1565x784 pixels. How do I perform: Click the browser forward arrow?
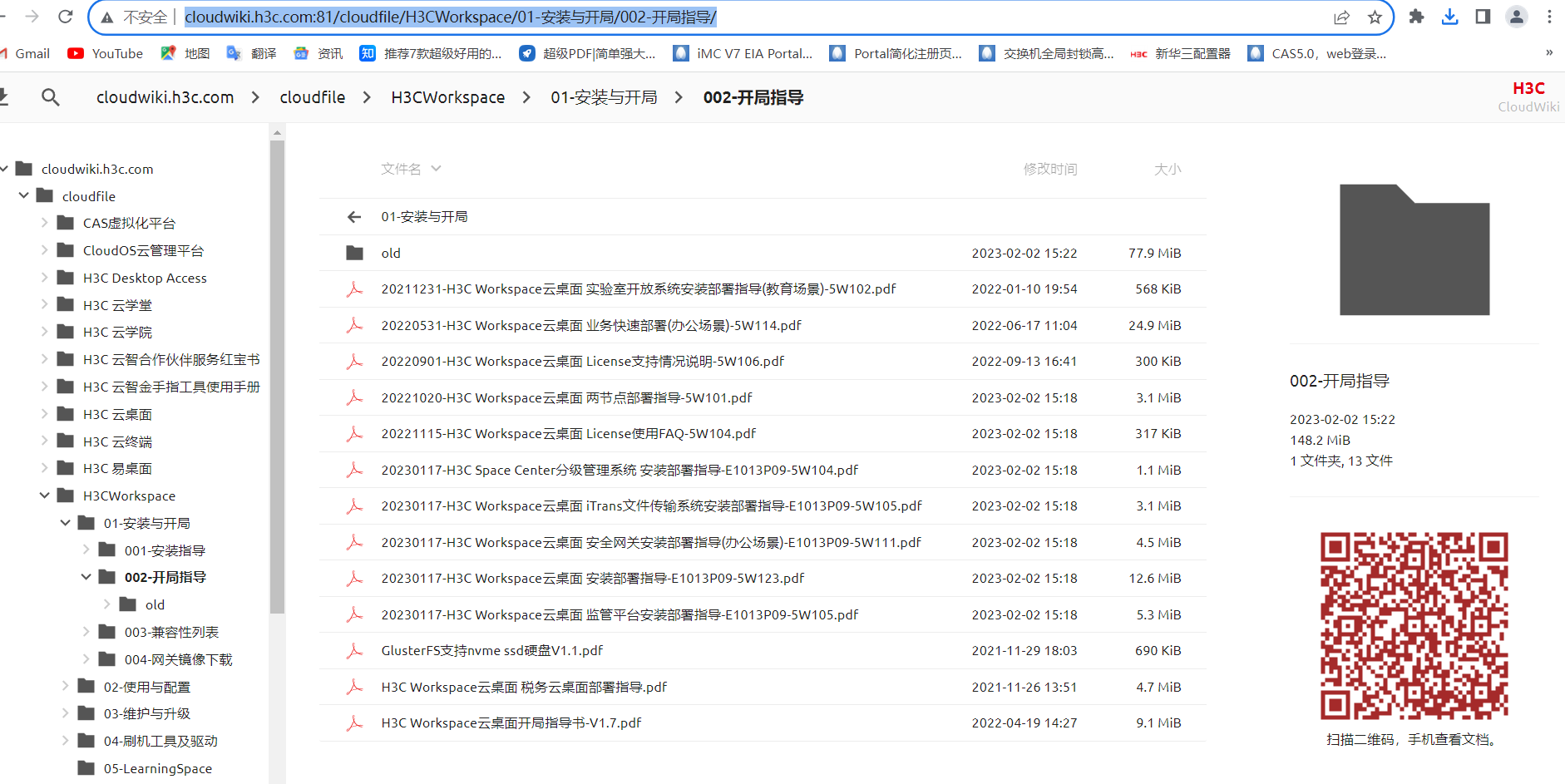32,17
